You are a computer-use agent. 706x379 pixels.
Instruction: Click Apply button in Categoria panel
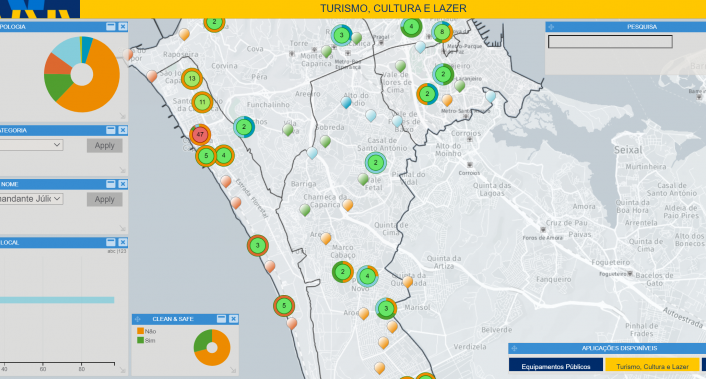tap(104, 145)
